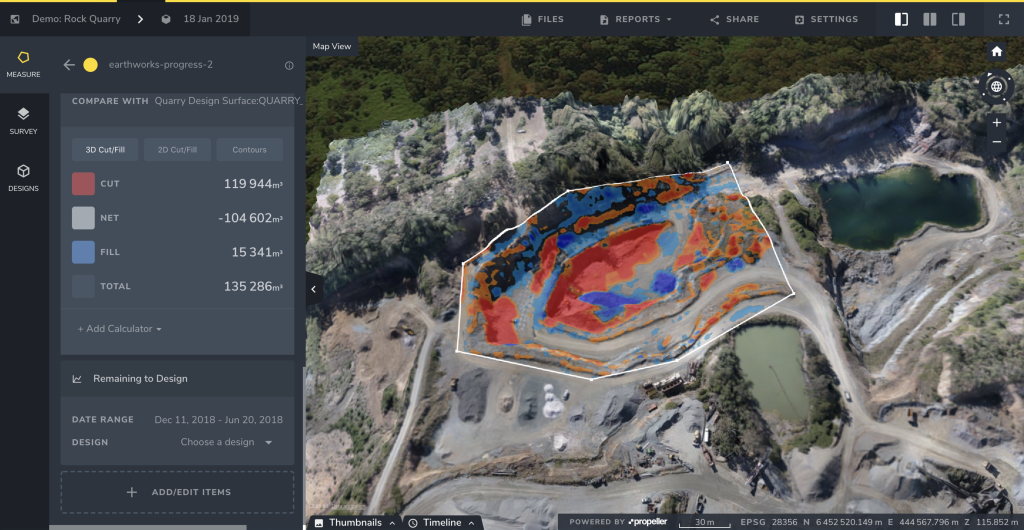The width and height of the screenshot is (1024, 530).
Task: Open the Reports dropdown menu
Action: pos(635,19)
